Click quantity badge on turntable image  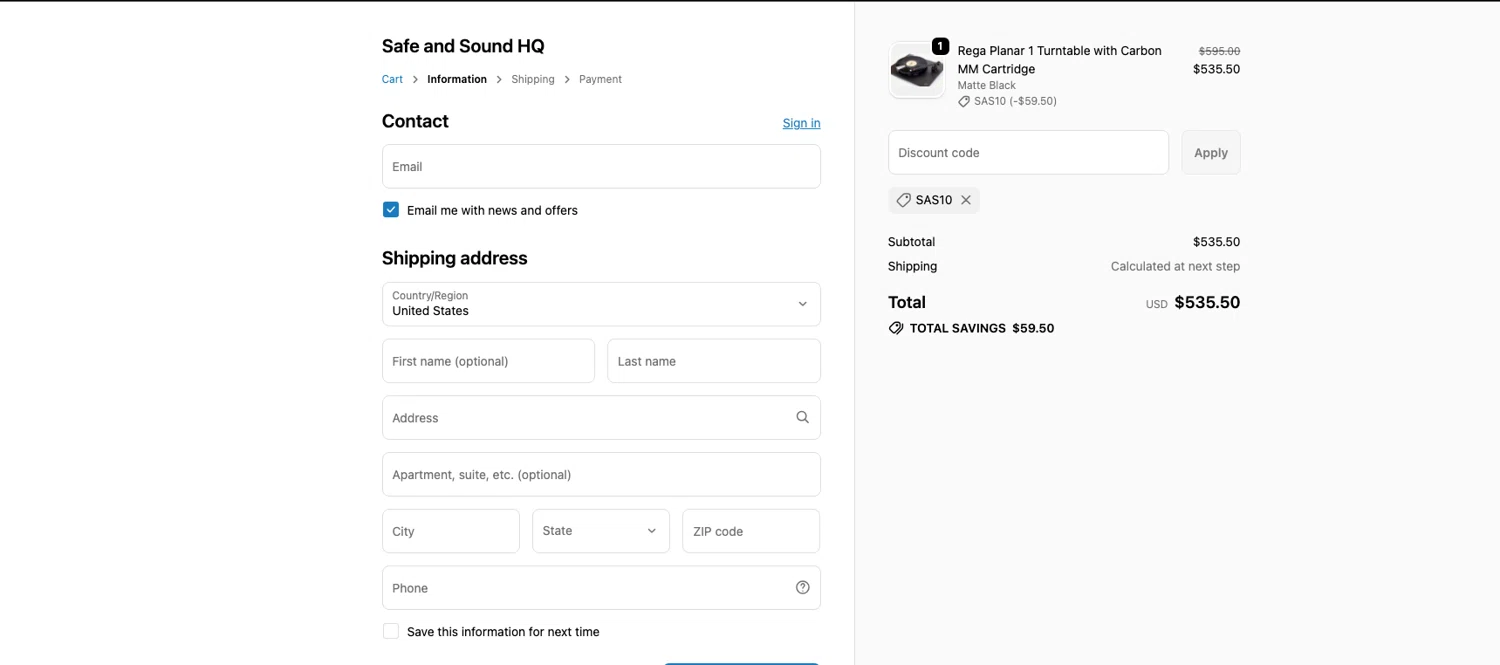point(940,46)
